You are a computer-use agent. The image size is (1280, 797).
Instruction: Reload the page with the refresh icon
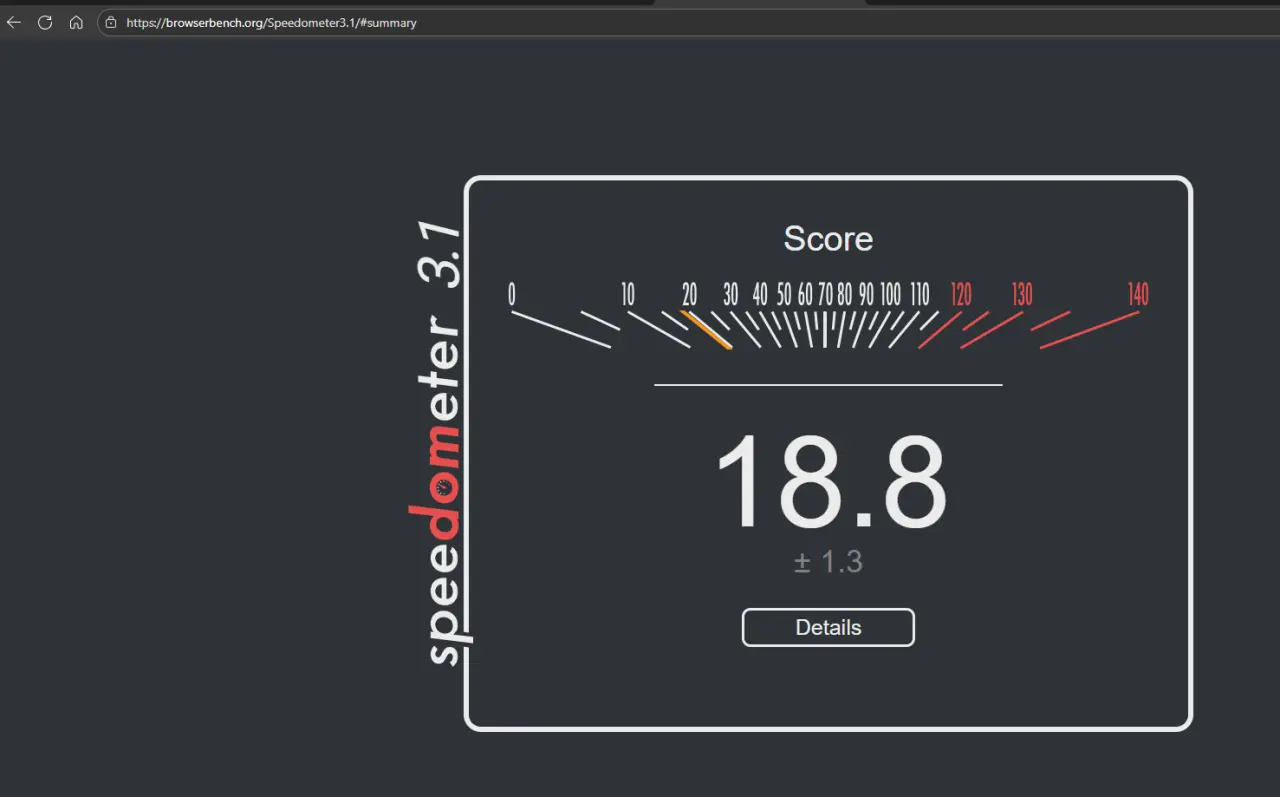tap(45, 22)
